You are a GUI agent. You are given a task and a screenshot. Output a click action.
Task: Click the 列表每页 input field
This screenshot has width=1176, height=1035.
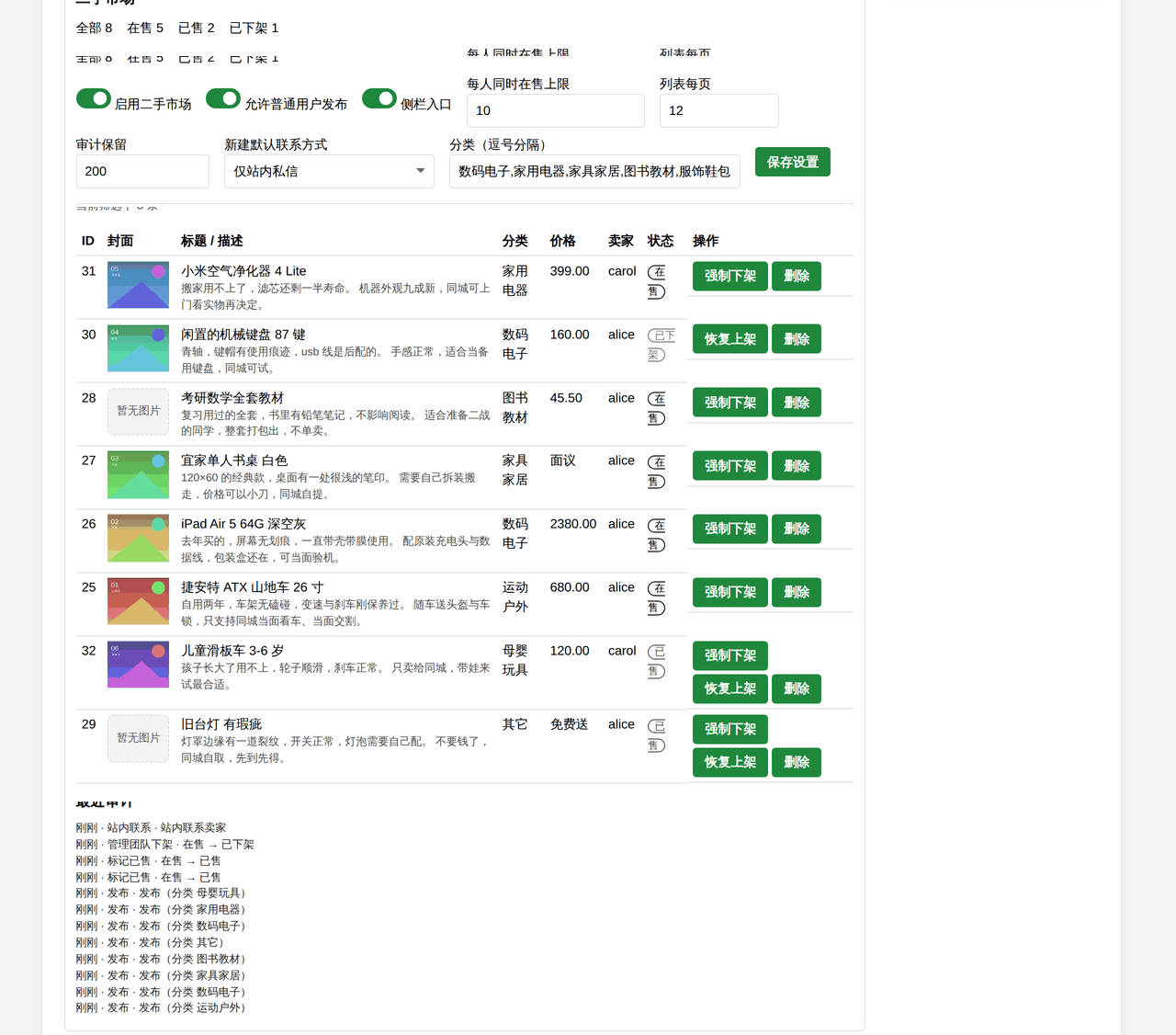pos(719,110)
